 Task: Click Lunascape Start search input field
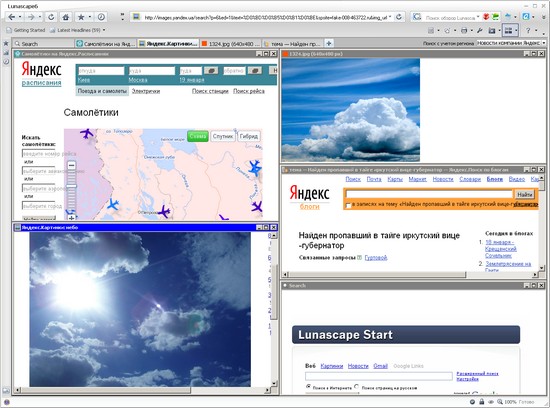pyautogui.click(x=378, y=376)
